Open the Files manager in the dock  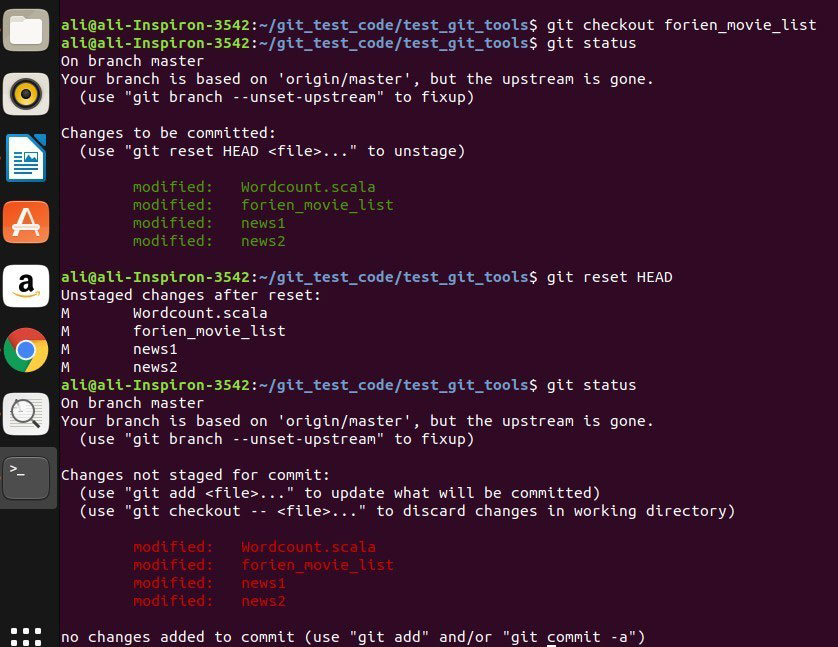26,31
